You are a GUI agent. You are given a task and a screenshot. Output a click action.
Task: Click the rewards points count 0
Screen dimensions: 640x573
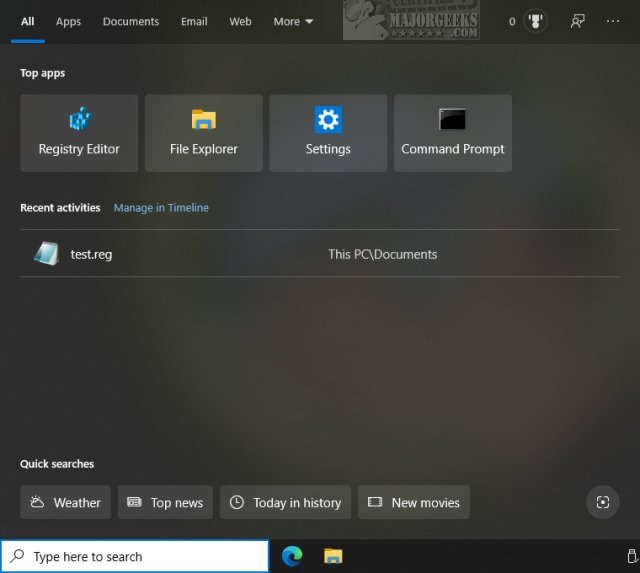pyautogui.click(x=512, y=21)
